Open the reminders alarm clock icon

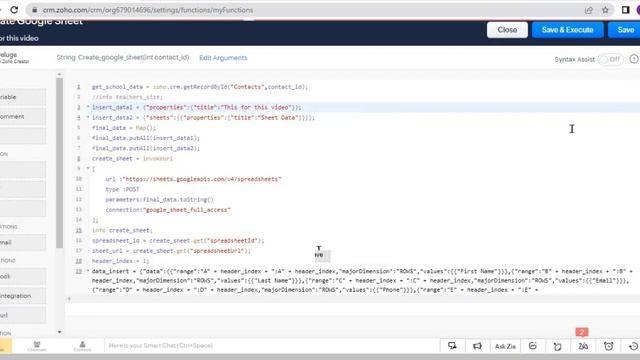[609, 346]
